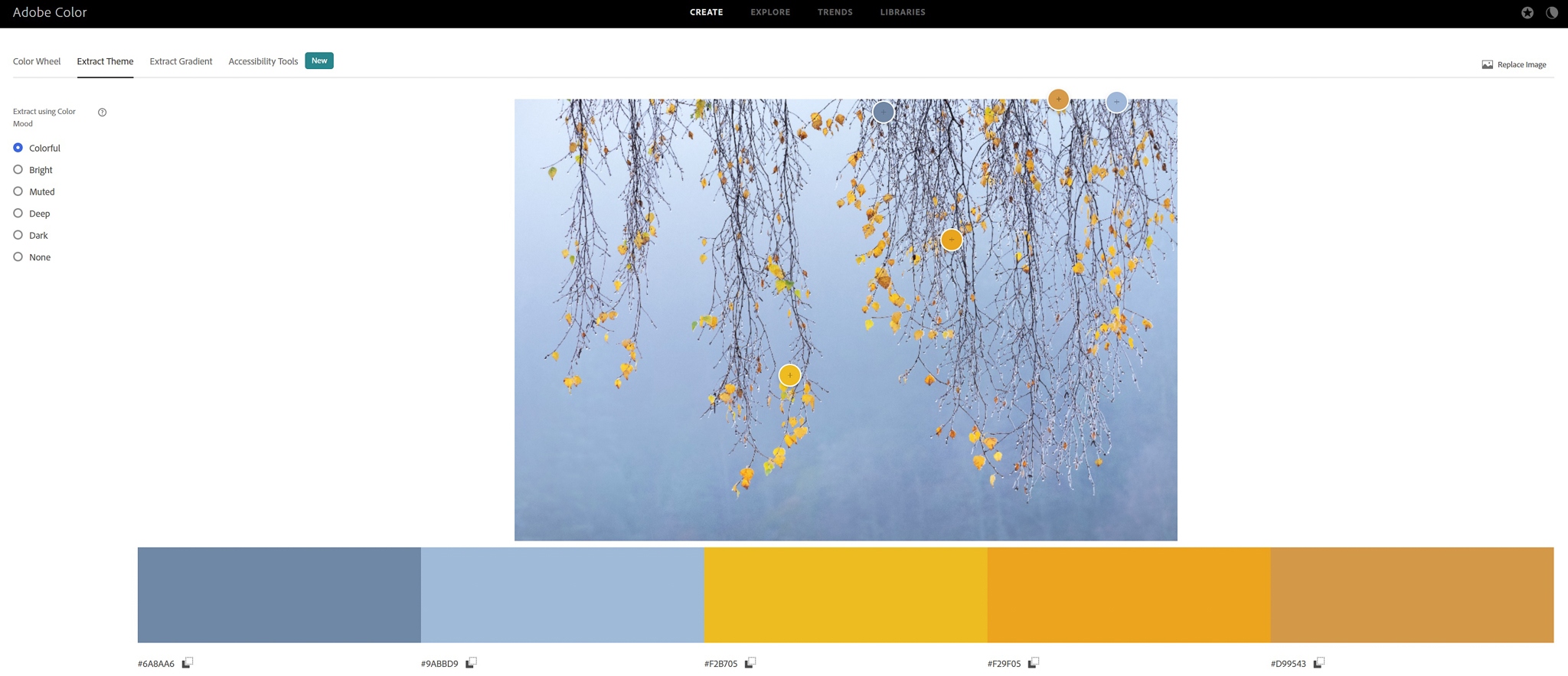
Task: Select the slate blue #6A8AA6 swatch
Action: (x=279, y=595)
